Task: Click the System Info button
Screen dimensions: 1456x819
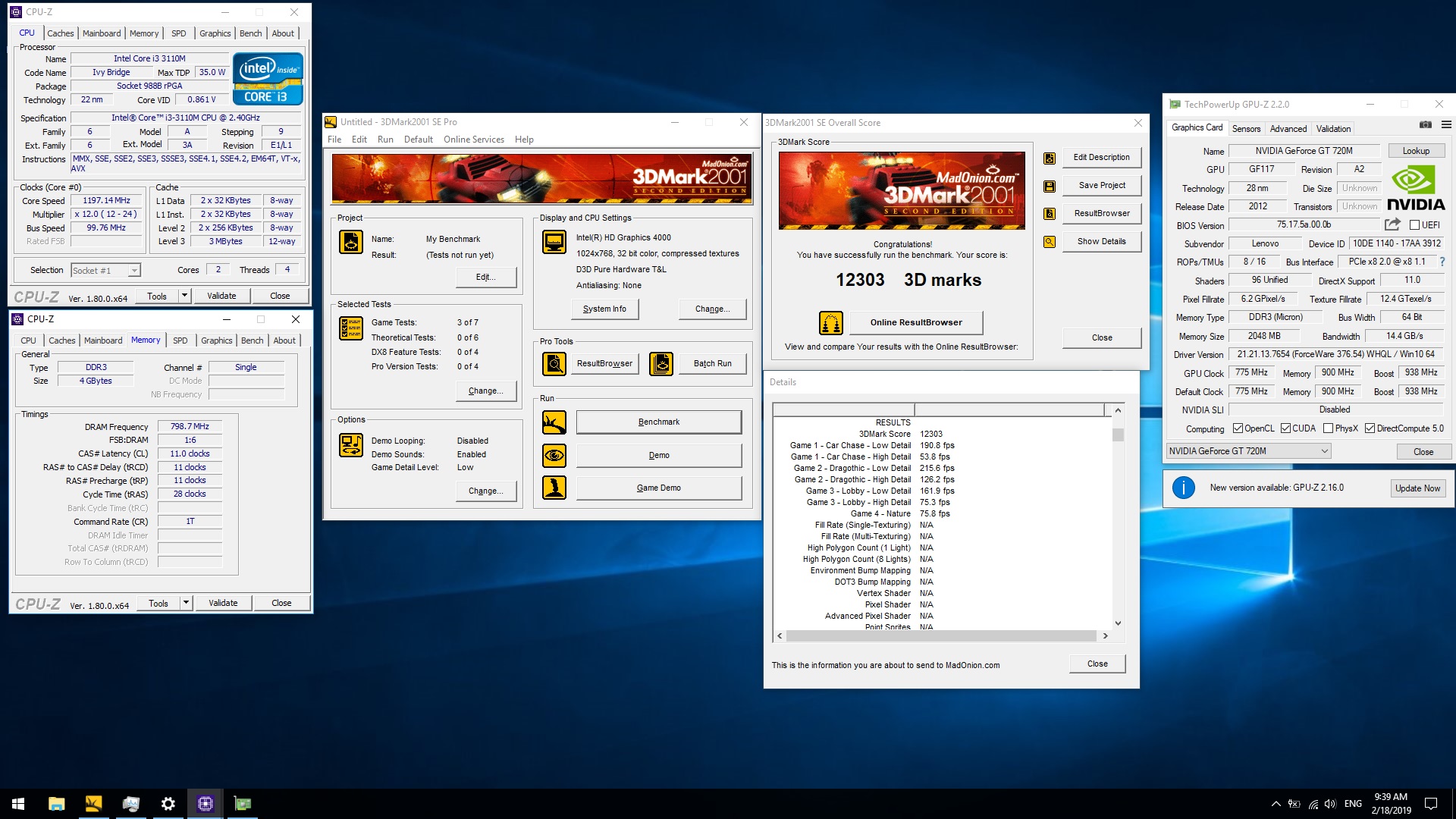Action: point(604,309)
